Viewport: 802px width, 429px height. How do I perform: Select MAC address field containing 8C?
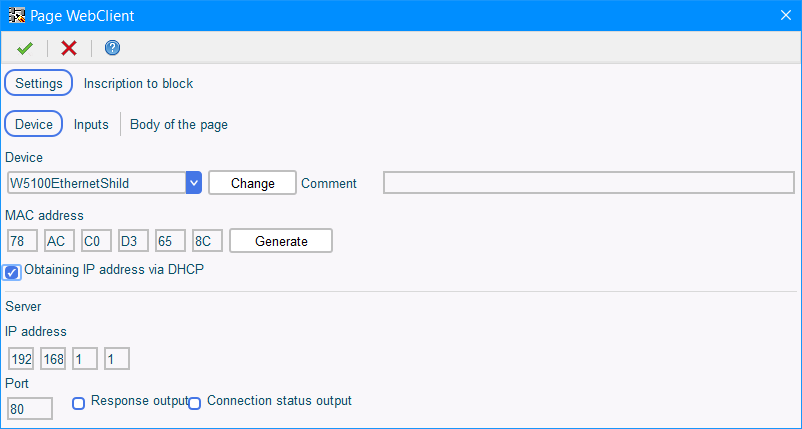pyautogui.click(x=207, y=241)
